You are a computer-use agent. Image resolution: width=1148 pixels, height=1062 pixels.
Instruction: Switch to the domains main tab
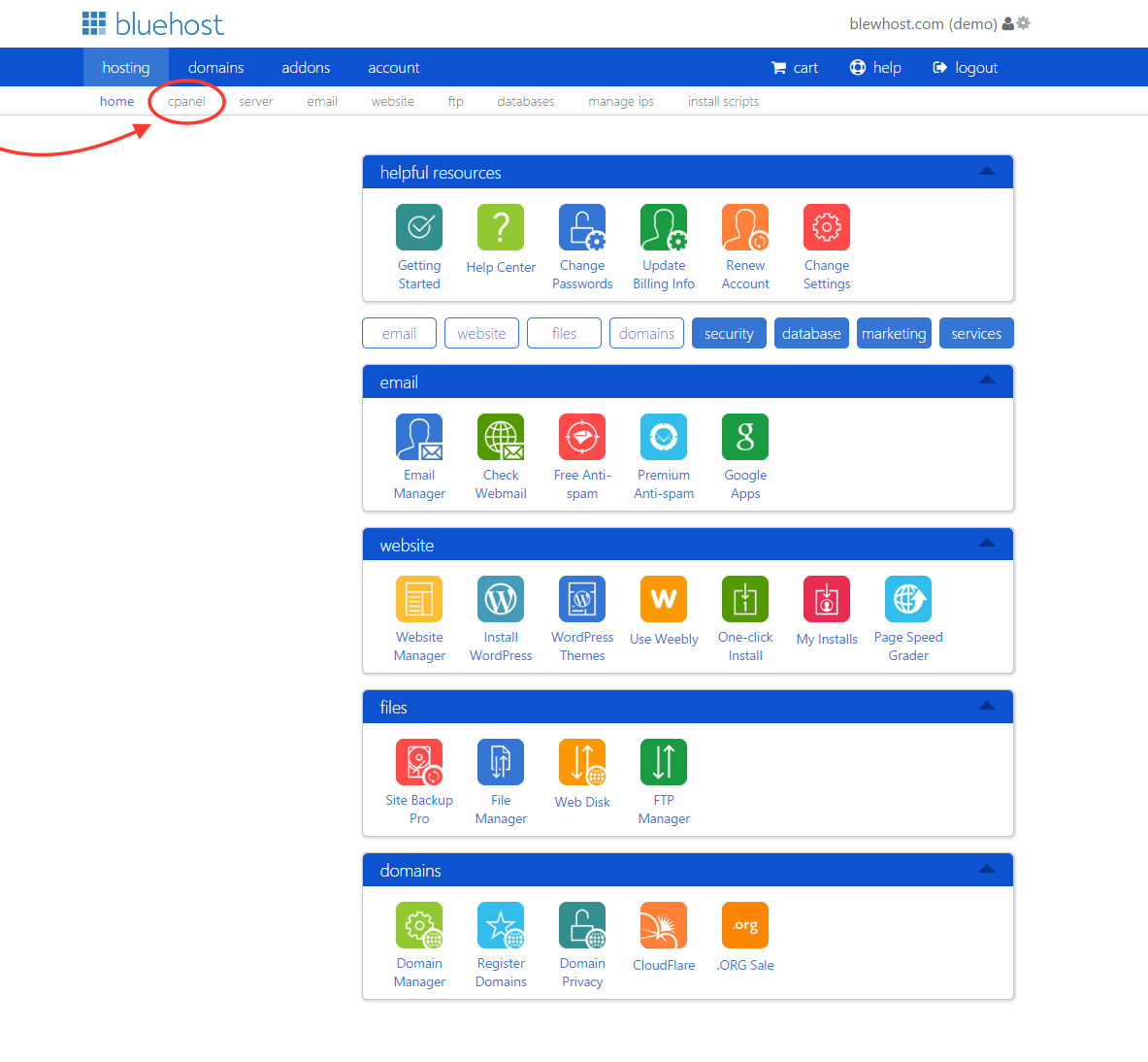[216, 67]
